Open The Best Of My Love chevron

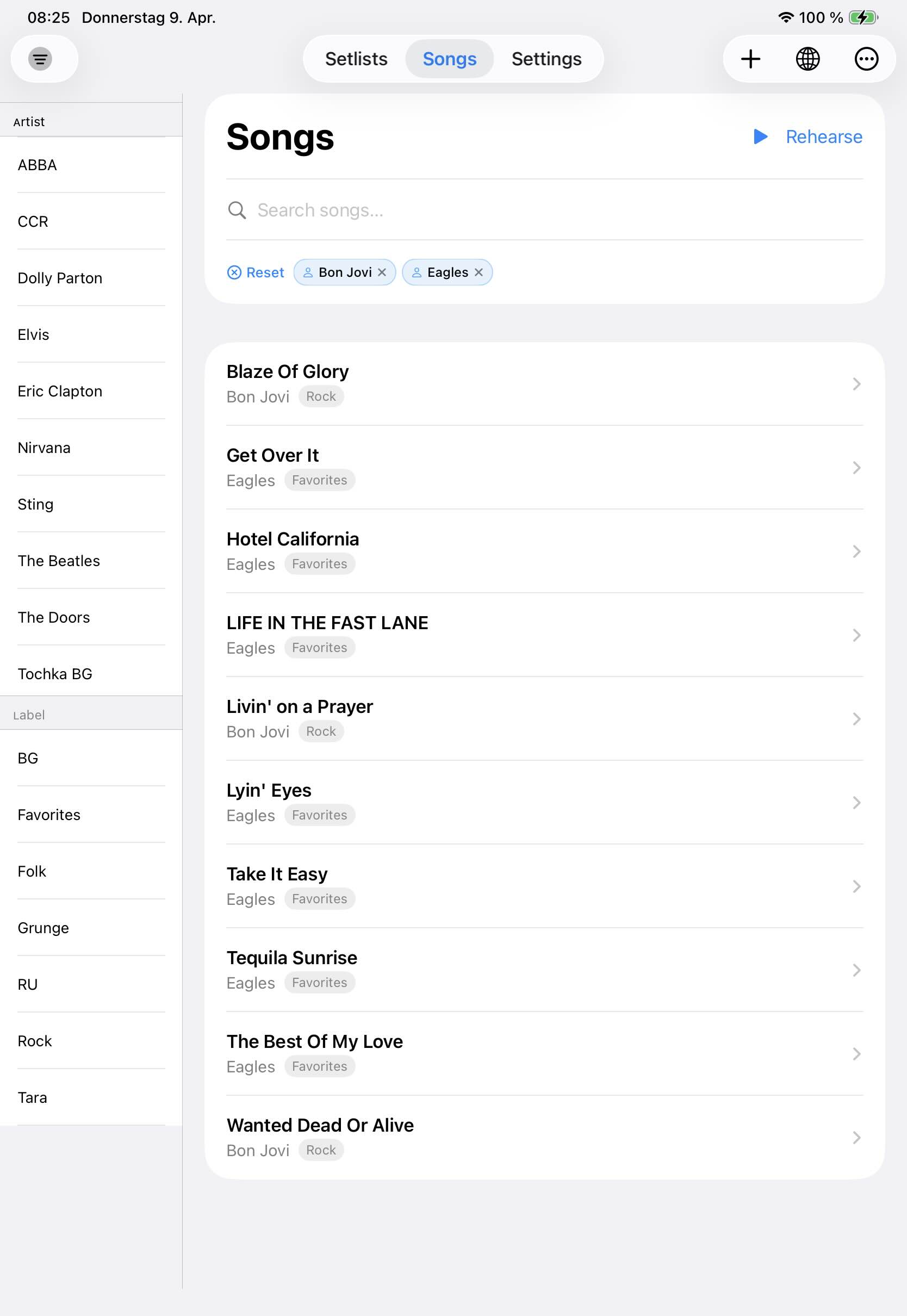(856, 1053)
